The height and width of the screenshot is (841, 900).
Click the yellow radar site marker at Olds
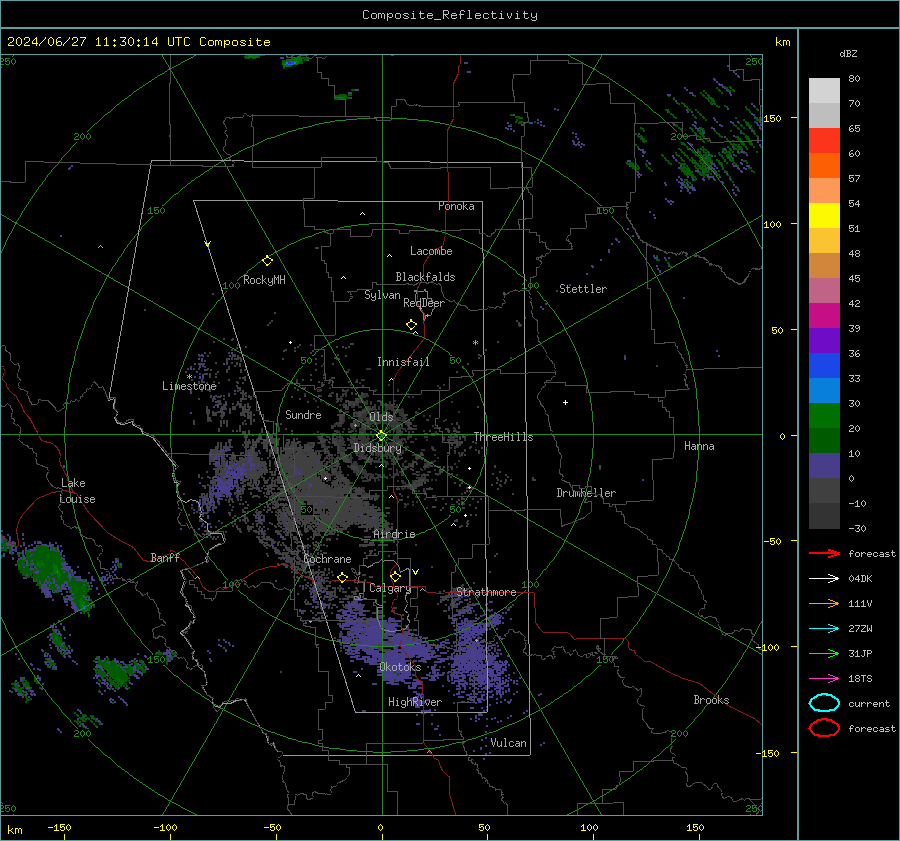[381, 435]
